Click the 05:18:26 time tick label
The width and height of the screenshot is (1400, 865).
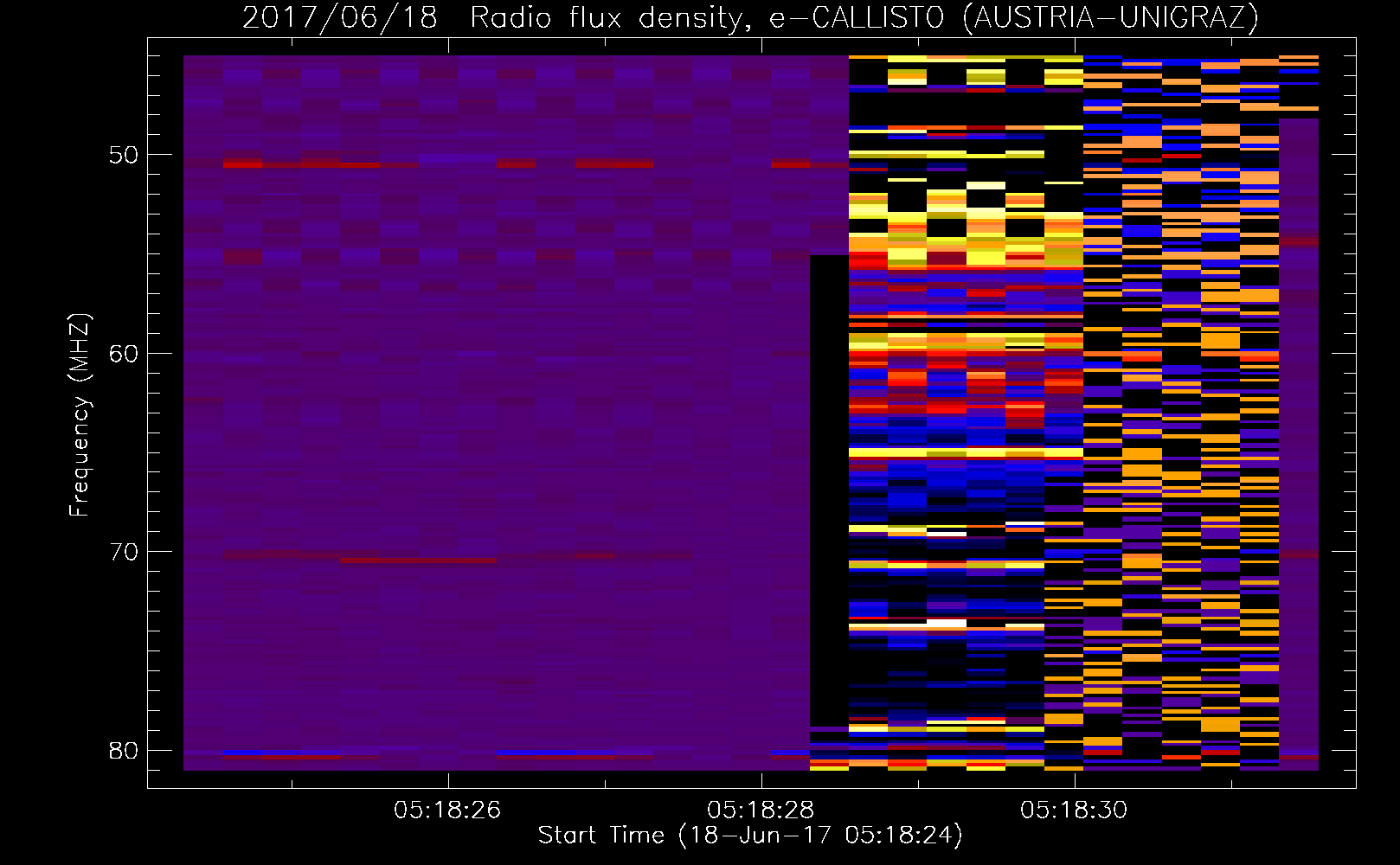tap(447, 810)
